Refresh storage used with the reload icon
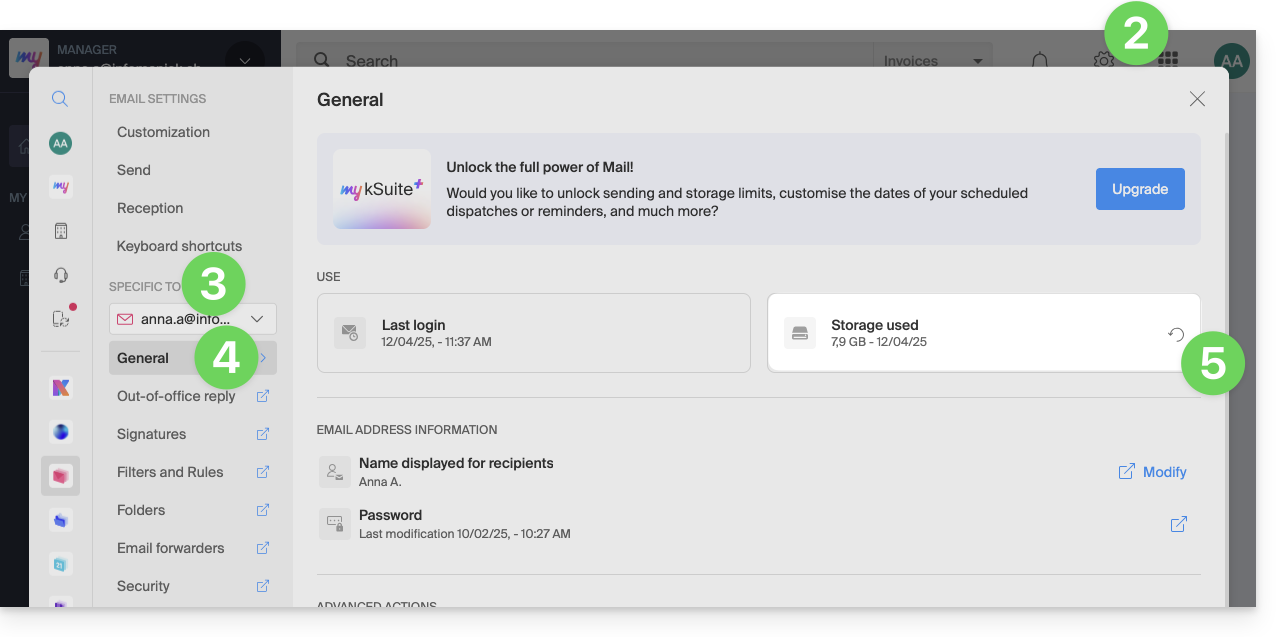Screen dimensions: 1286x637 point(1176,334)
